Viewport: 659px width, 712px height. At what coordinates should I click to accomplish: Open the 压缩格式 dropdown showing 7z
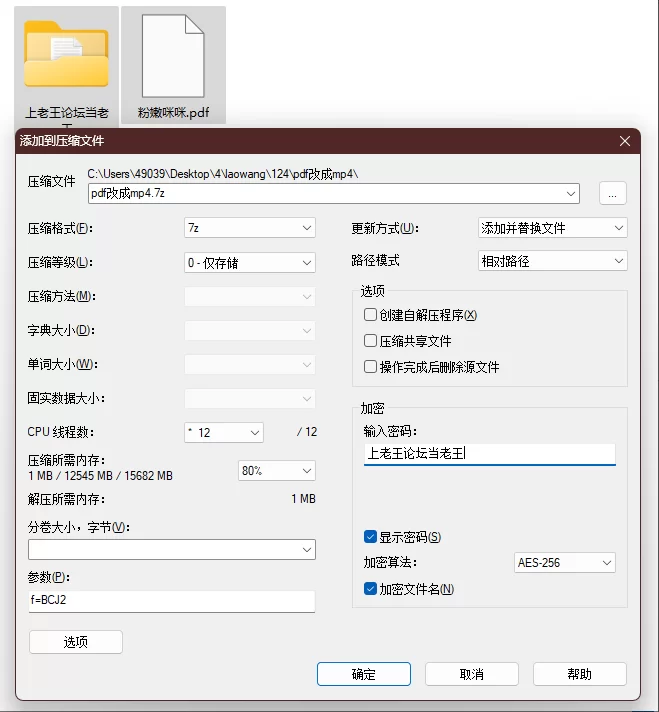250,228
